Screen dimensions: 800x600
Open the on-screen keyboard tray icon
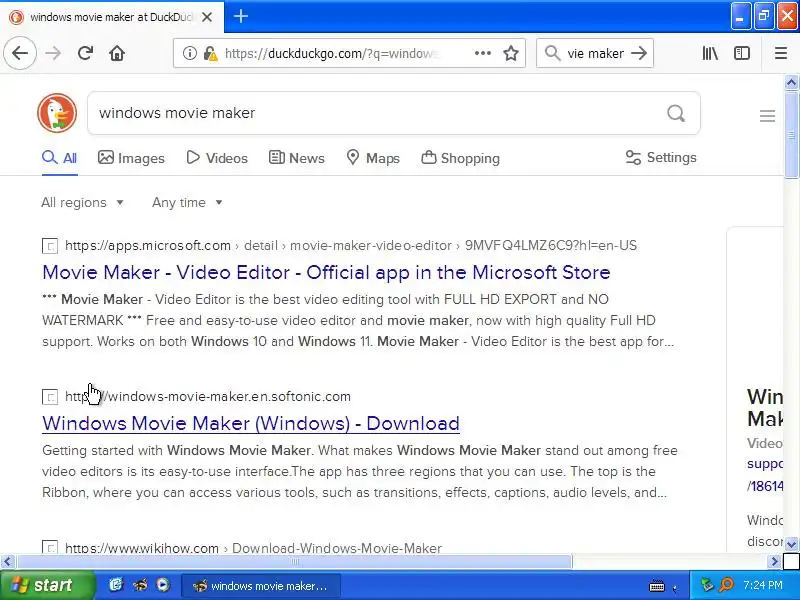pos(657,586)
